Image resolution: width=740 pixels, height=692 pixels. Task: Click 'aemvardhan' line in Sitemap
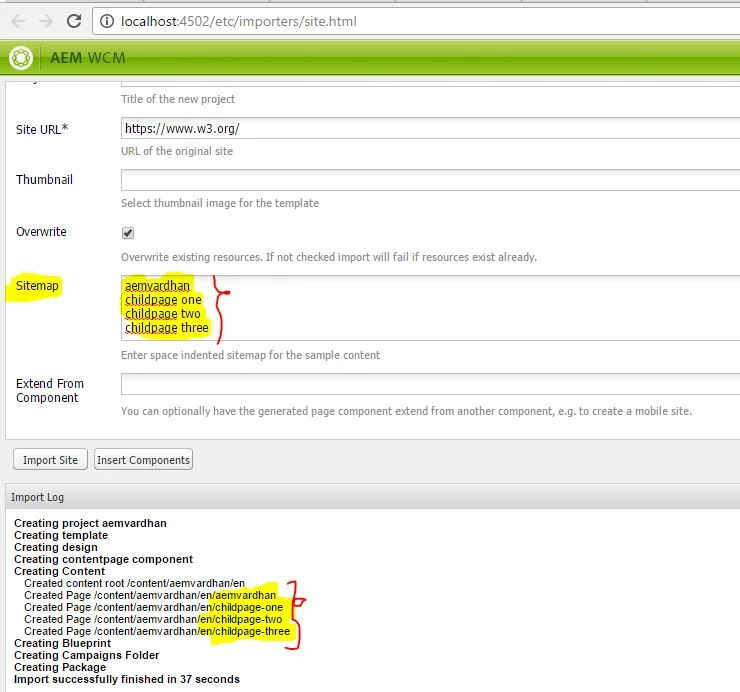coord(157,286)
